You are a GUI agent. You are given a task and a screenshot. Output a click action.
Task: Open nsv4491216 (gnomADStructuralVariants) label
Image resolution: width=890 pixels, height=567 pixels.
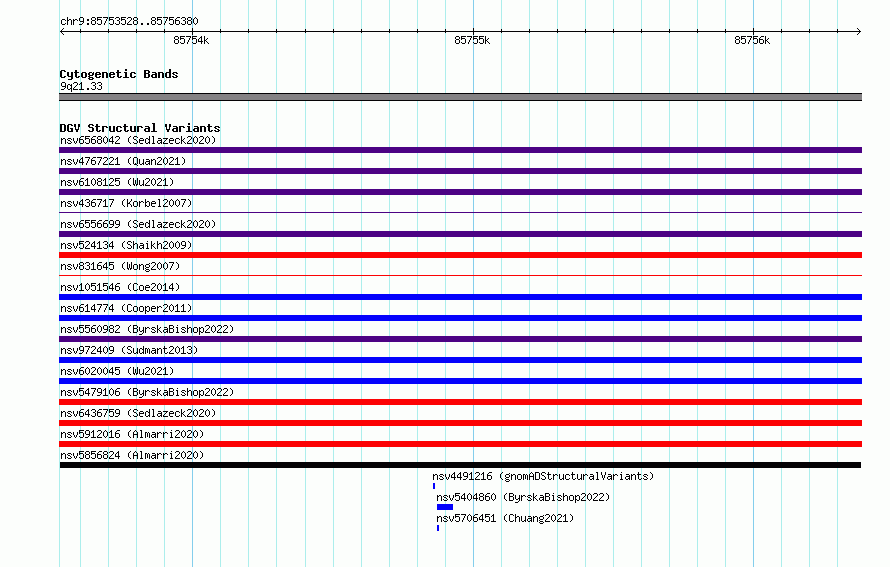coord(543,476)
